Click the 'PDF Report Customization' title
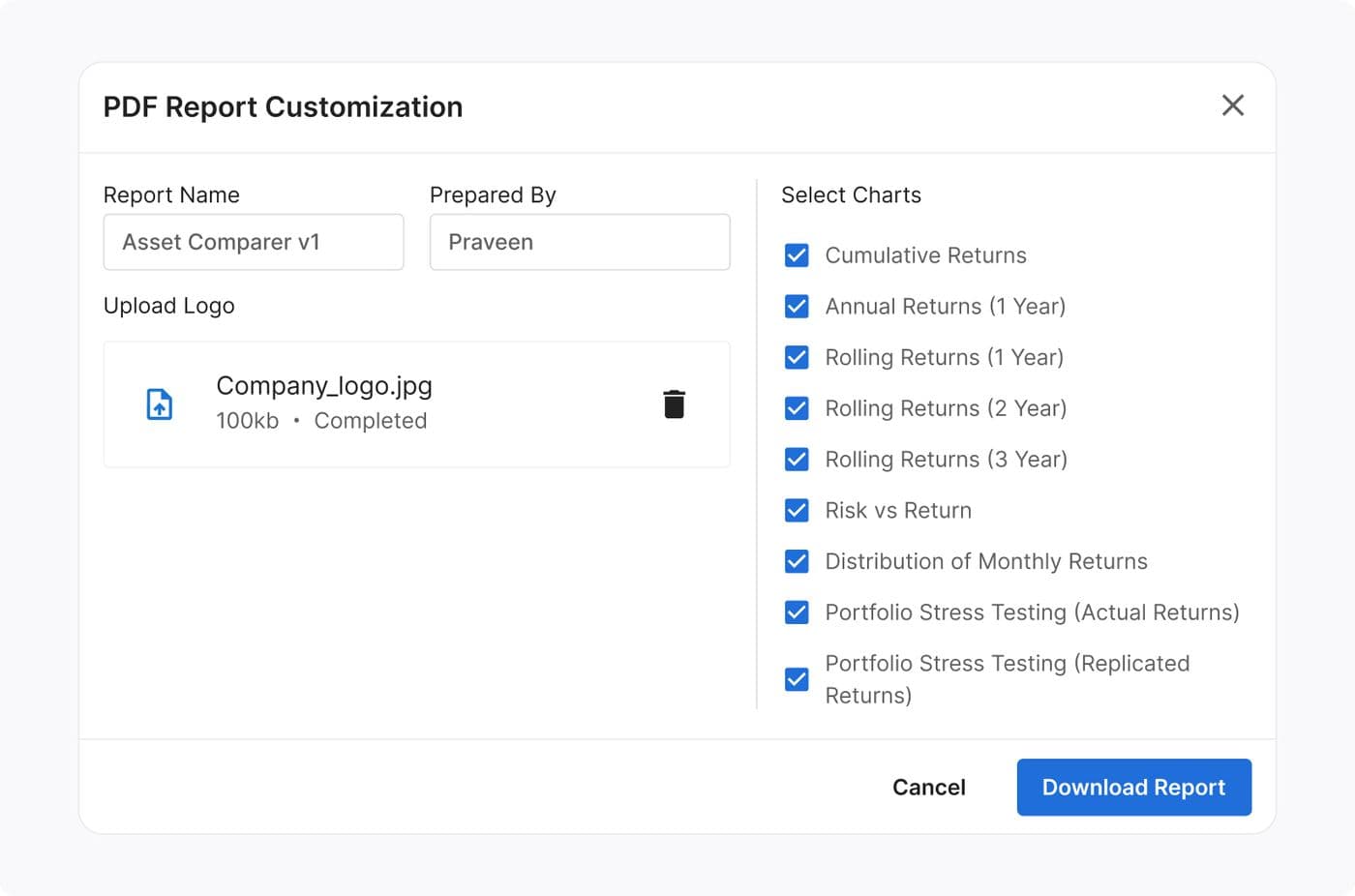 [284, 107]
